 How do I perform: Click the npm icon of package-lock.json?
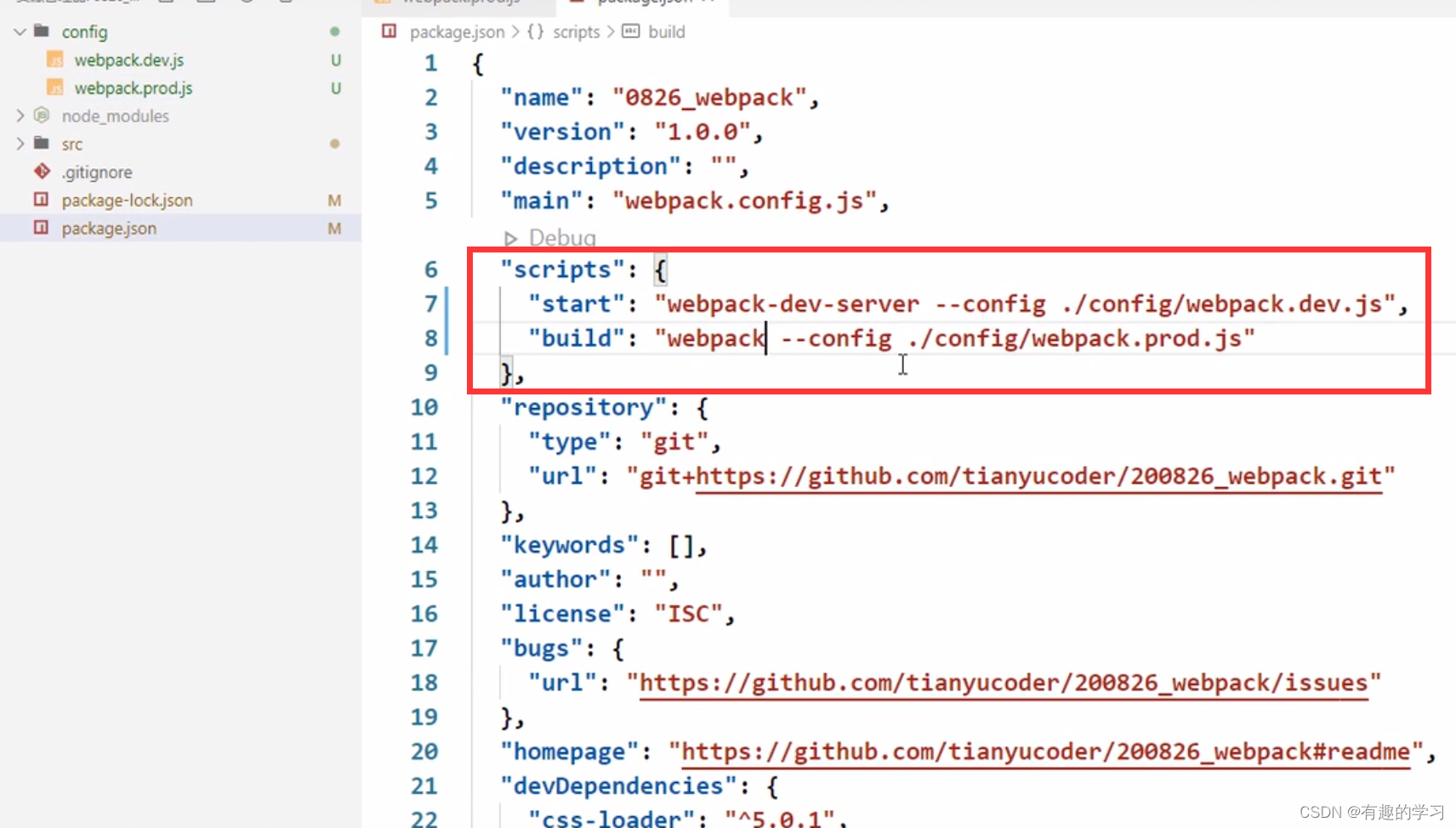41,200
